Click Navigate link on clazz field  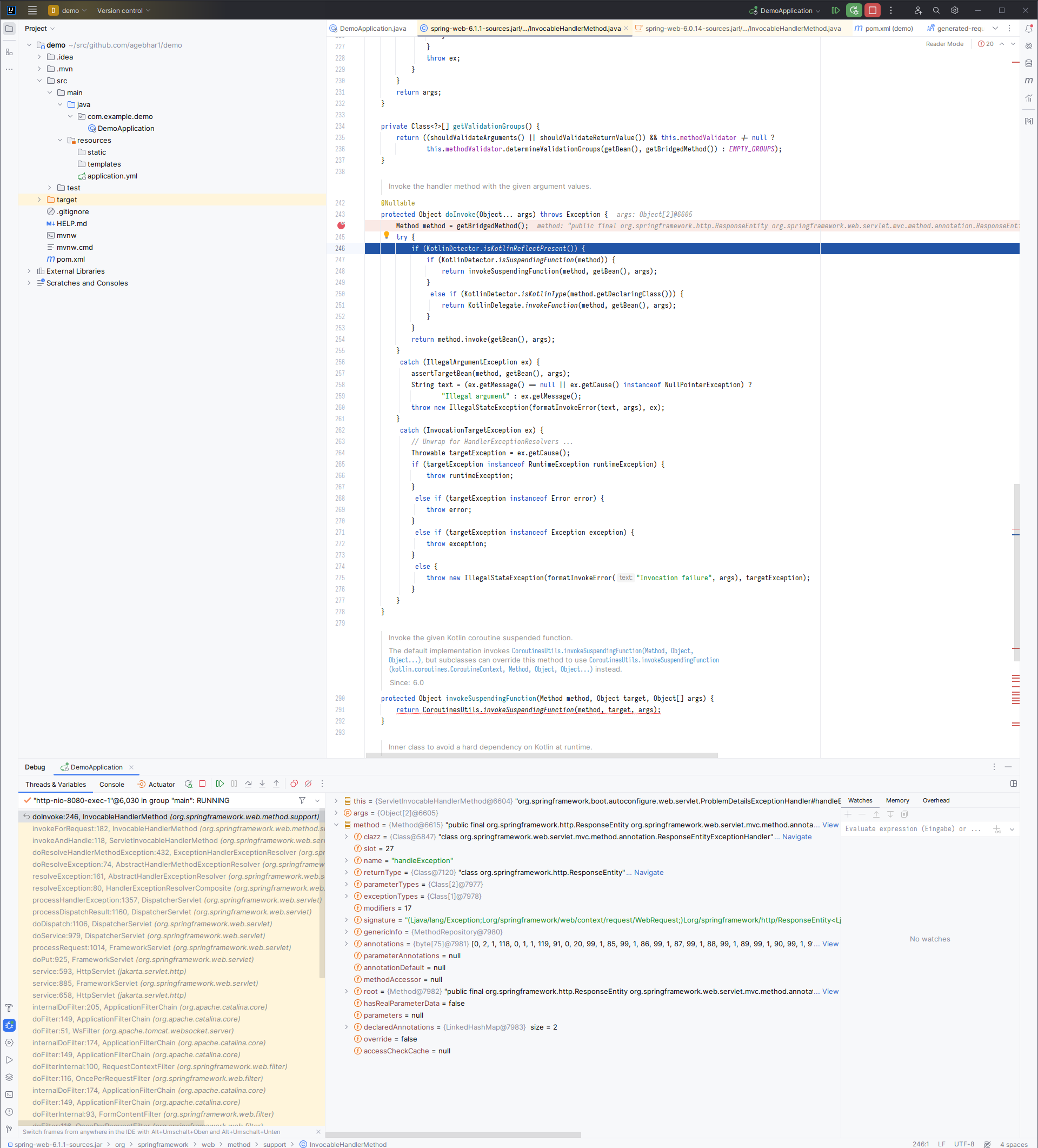click(796, 837)
